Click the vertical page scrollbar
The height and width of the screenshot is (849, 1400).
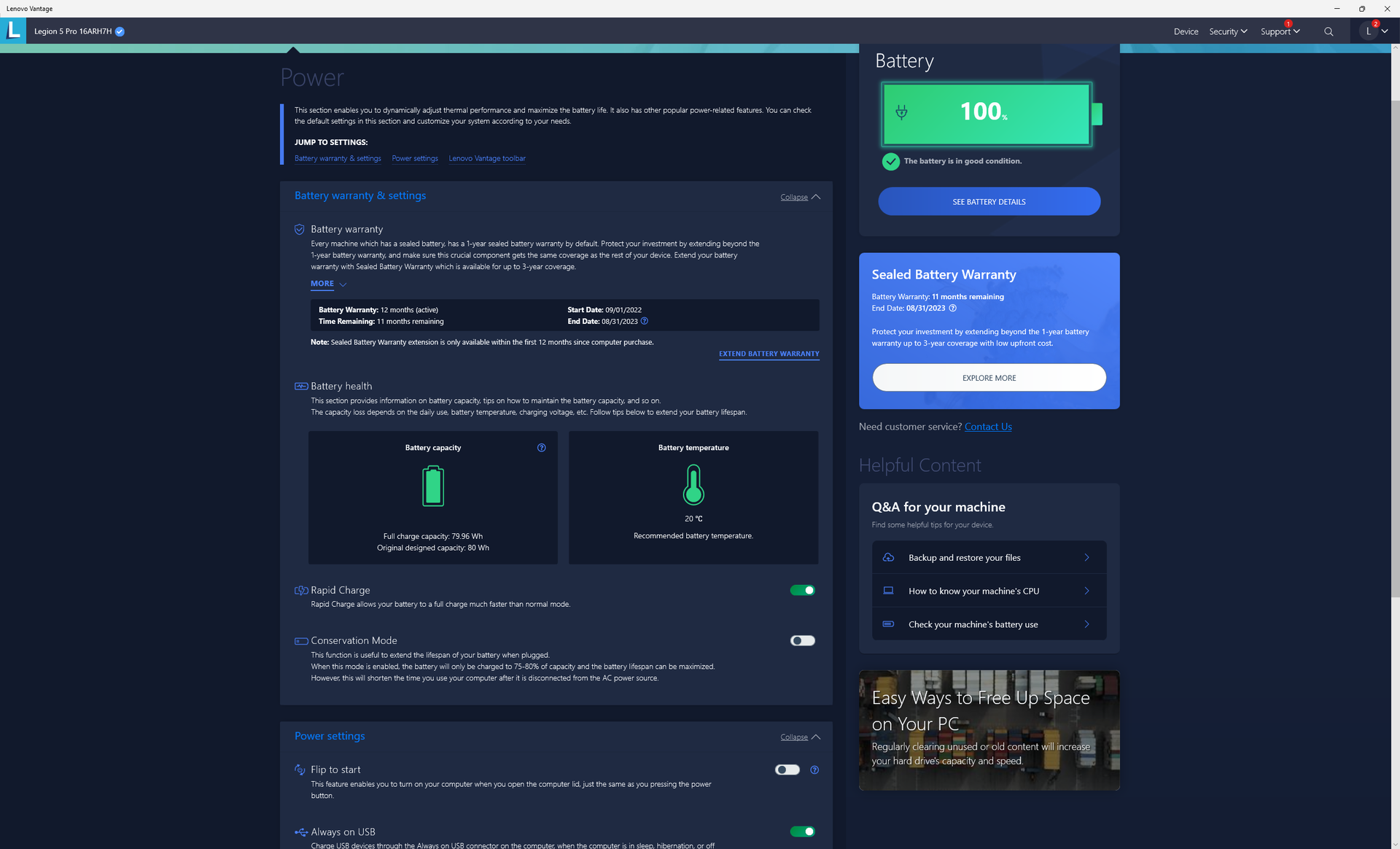click(x=1395, y=350)
